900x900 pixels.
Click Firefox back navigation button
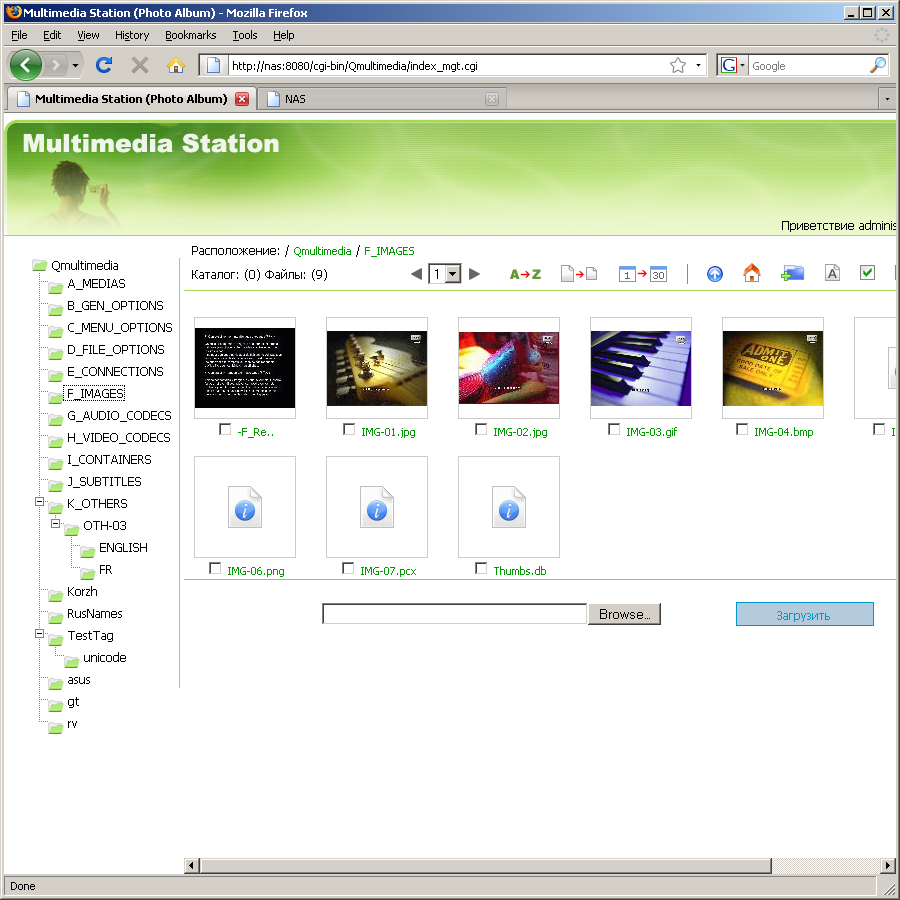pyautogui.click(x=25, y=65)
